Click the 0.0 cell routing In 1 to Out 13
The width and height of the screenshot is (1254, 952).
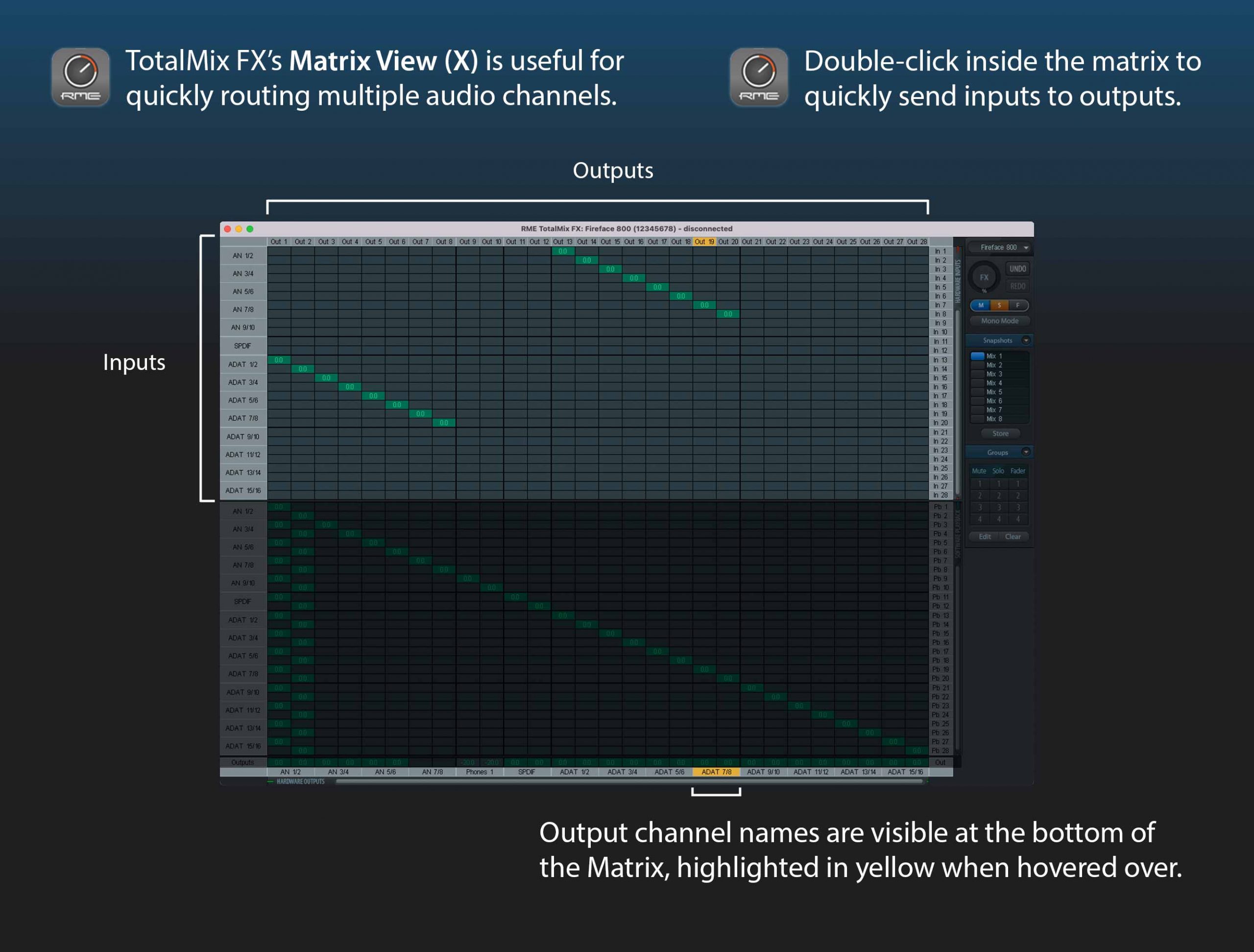tap(562, 251)
